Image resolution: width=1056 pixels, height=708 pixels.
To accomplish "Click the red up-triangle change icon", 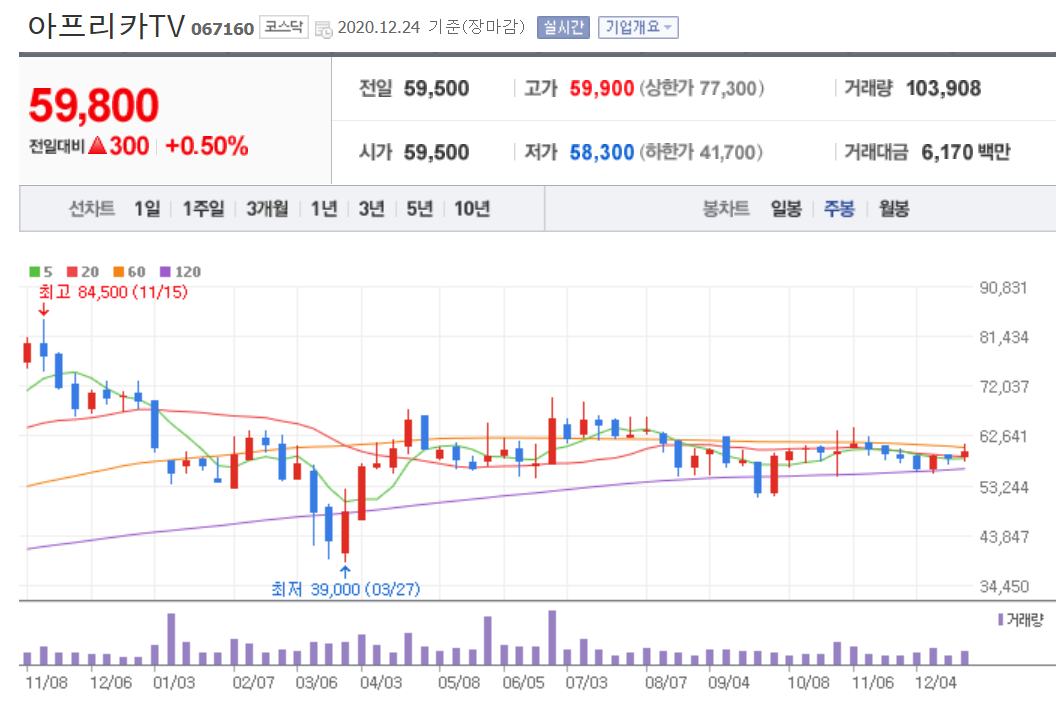I will pos(98,145).
